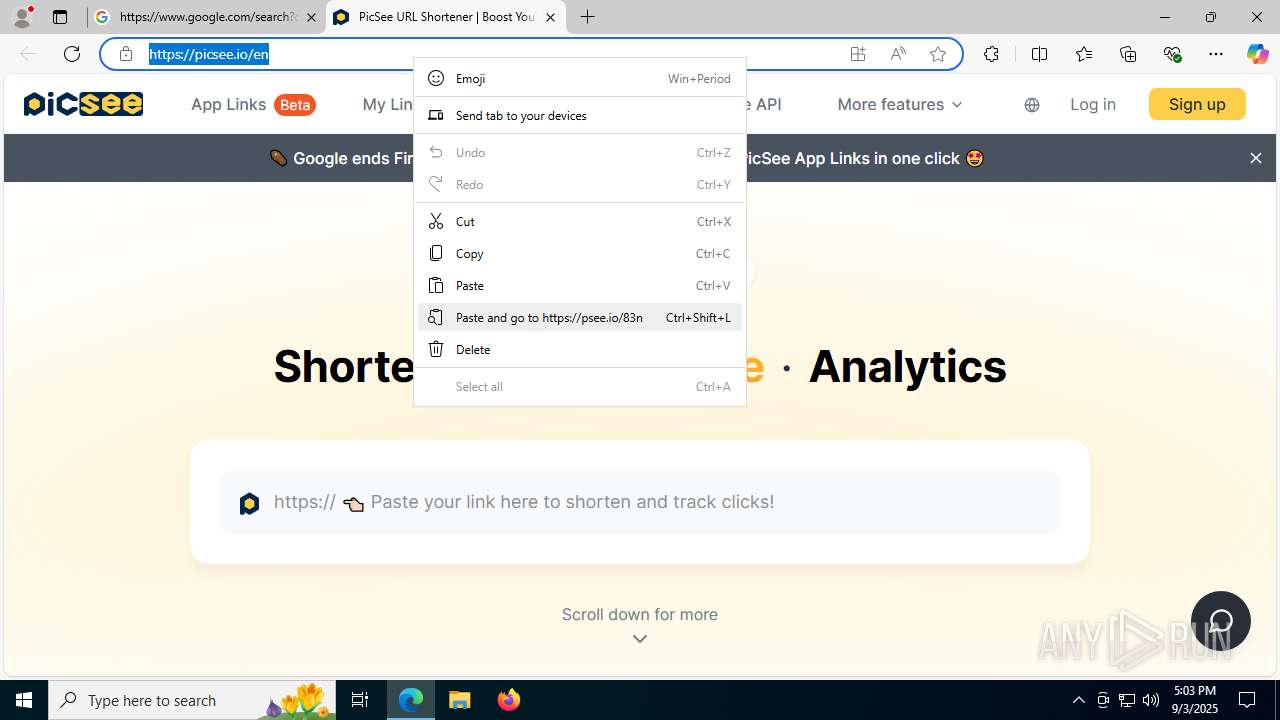Open the chat support bubble
Screen dimensions: 1280x720
pyautogui.click(x=1221, y=621)
